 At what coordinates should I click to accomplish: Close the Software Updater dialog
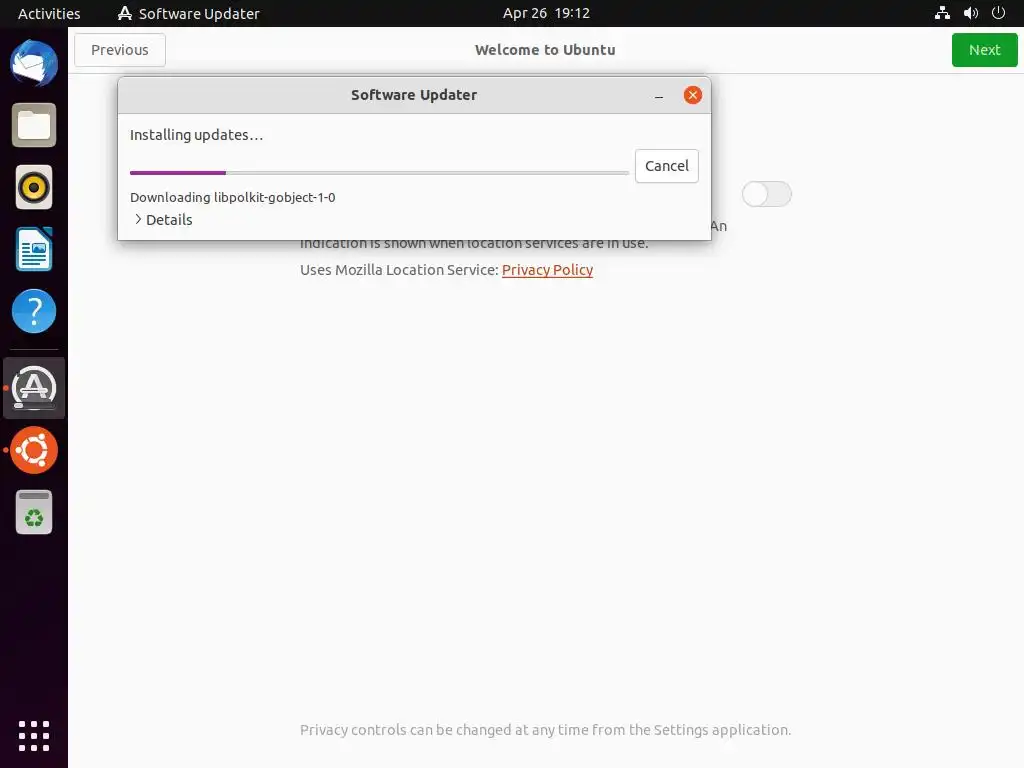click(x=693, y=95)
